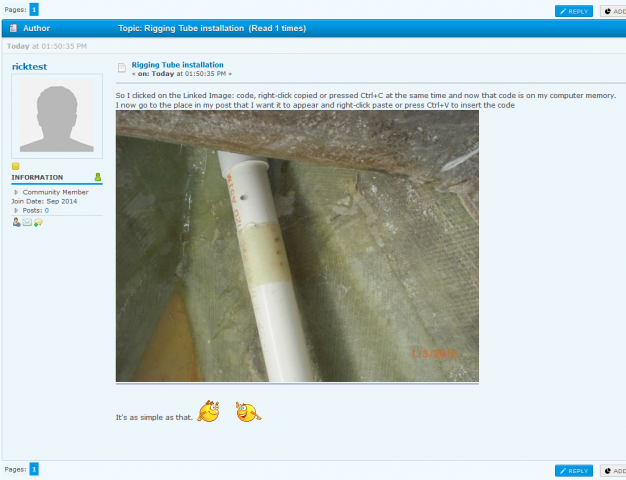Click the second waving smiley emoticon
This screenshot has width=626, height=480.
tap(248, 412)
